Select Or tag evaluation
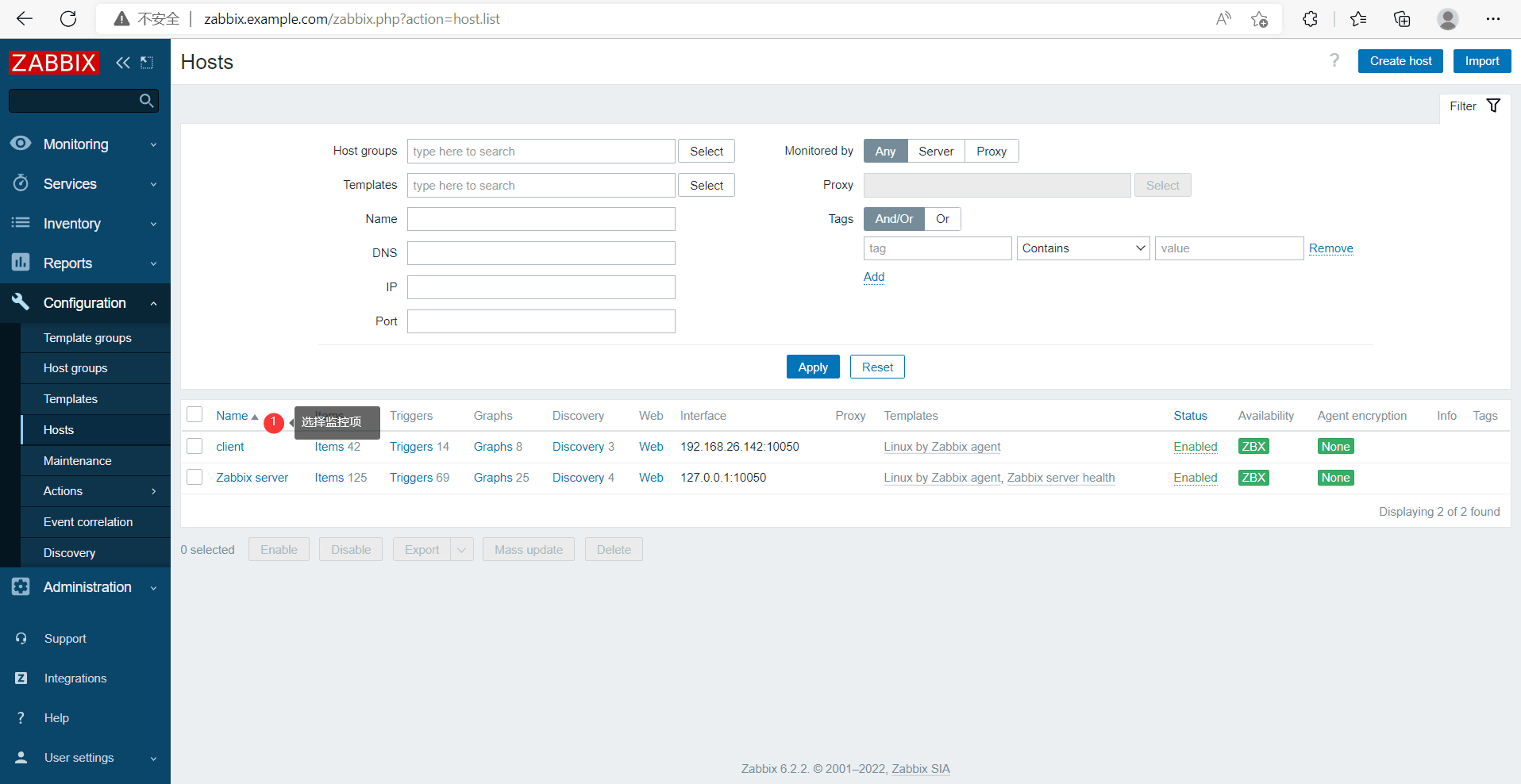Image resolution: width=1521 pixels, height=784 pixels. pyautogui.click(x=942, y=219)
